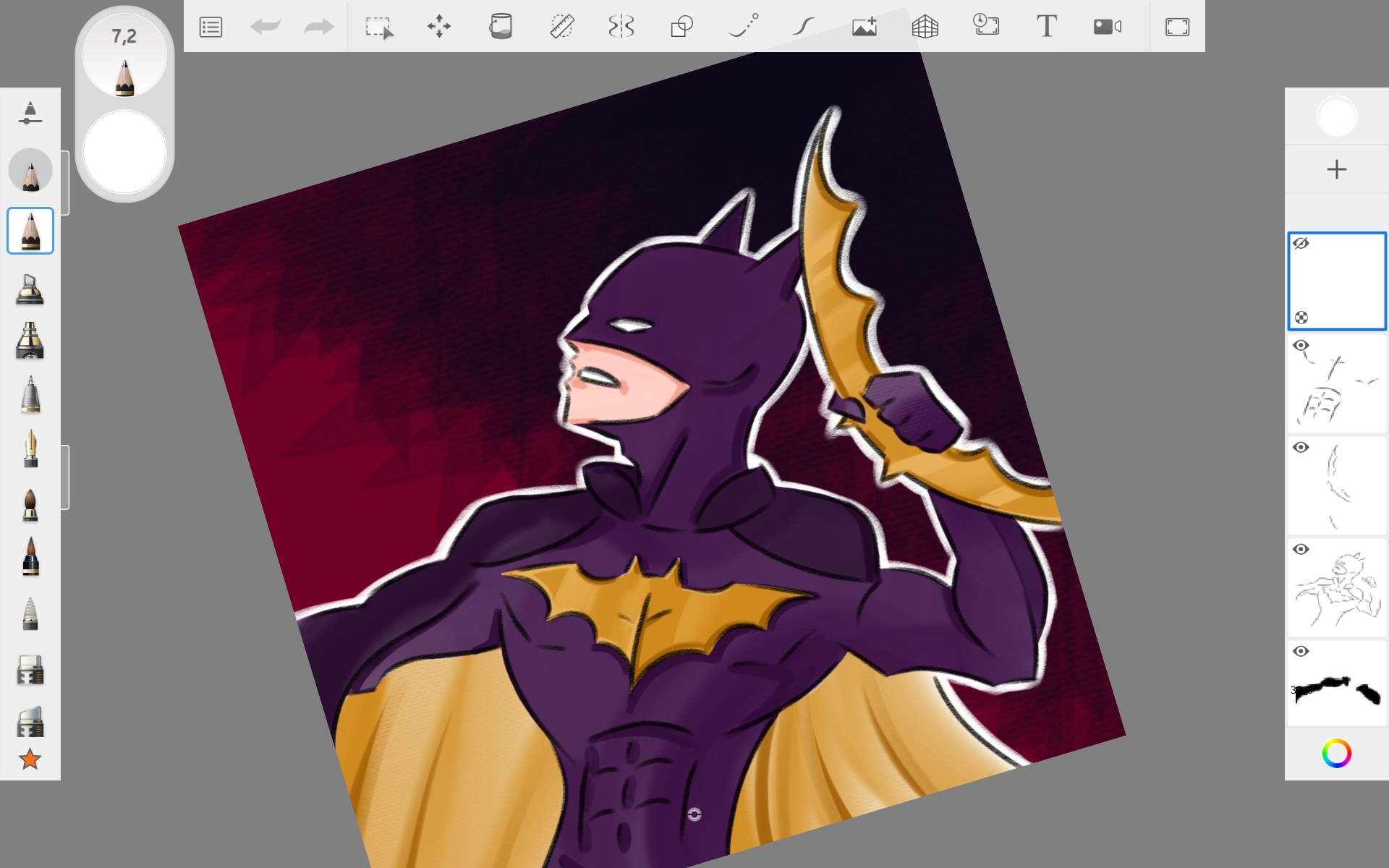Screen dimensions: 1389x868
Task: Open the shapes draw-style tool
Action: click(681, 27)
